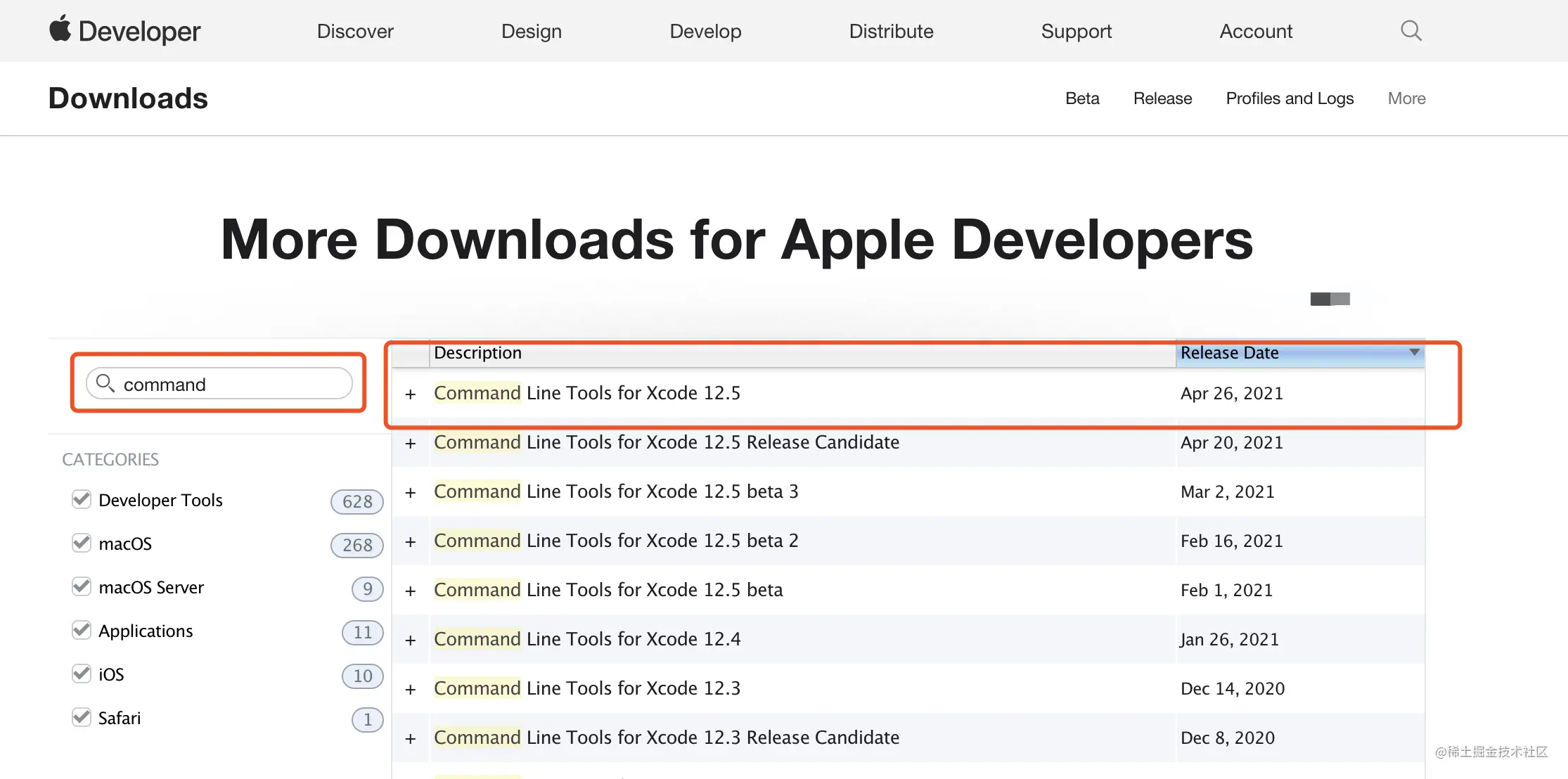Click the Release Date sort arrow
The height and width of the screenshot is (779, 1568).
(x=1414, y=352)
